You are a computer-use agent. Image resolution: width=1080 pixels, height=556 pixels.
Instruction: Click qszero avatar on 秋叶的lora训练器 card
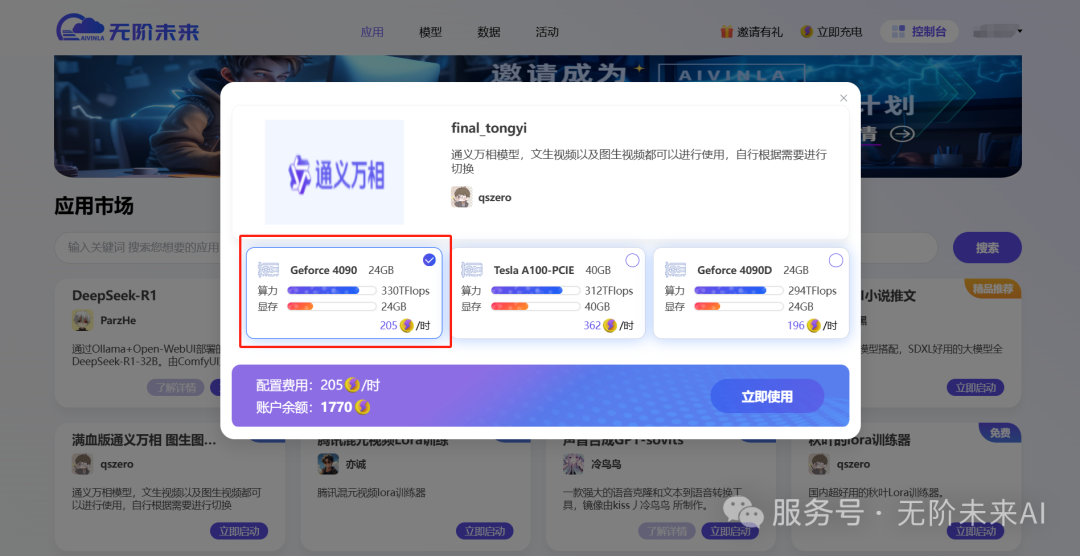pos(819,464)
